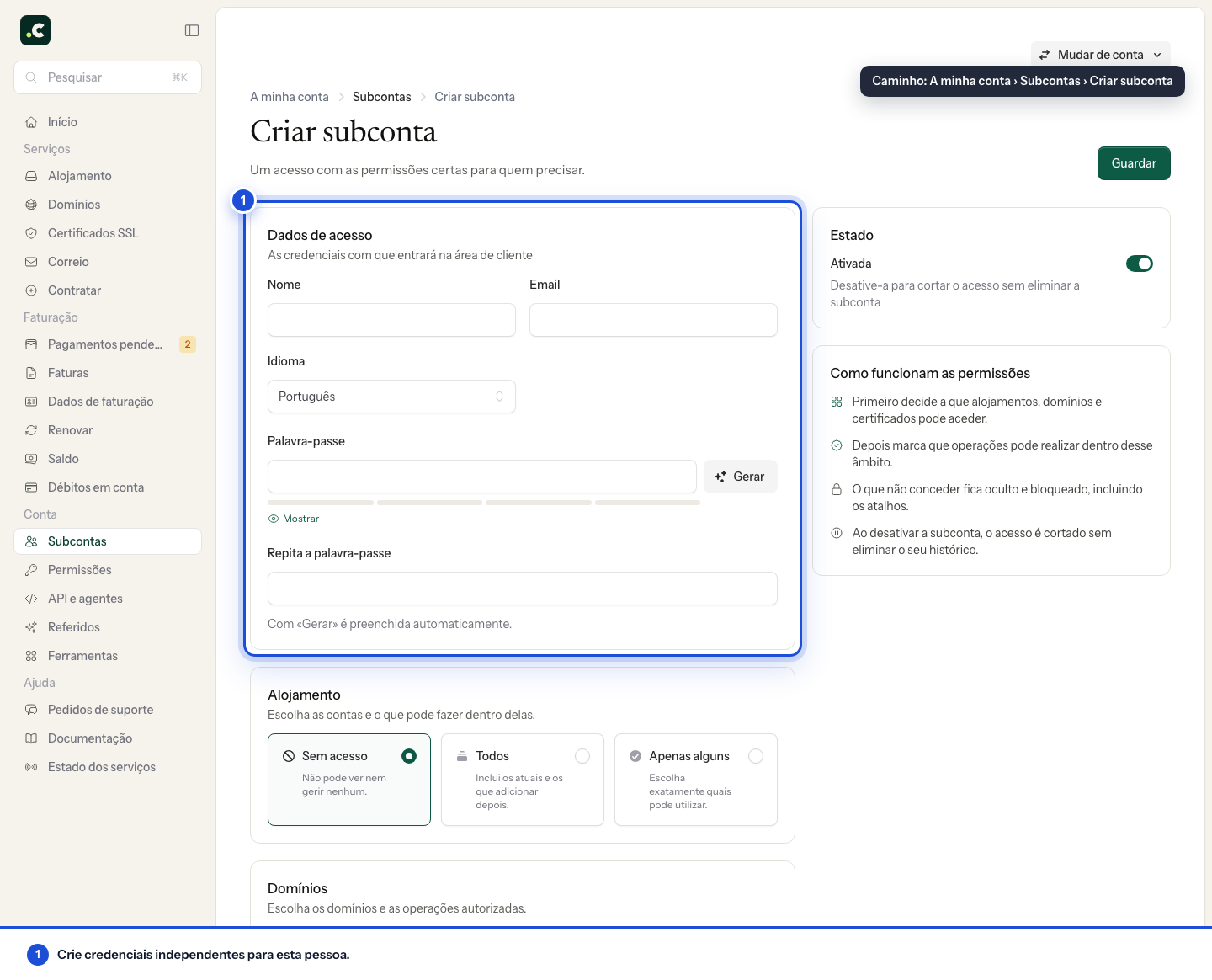Click the Certificados SSL shield icon

(x=31, y=233)
